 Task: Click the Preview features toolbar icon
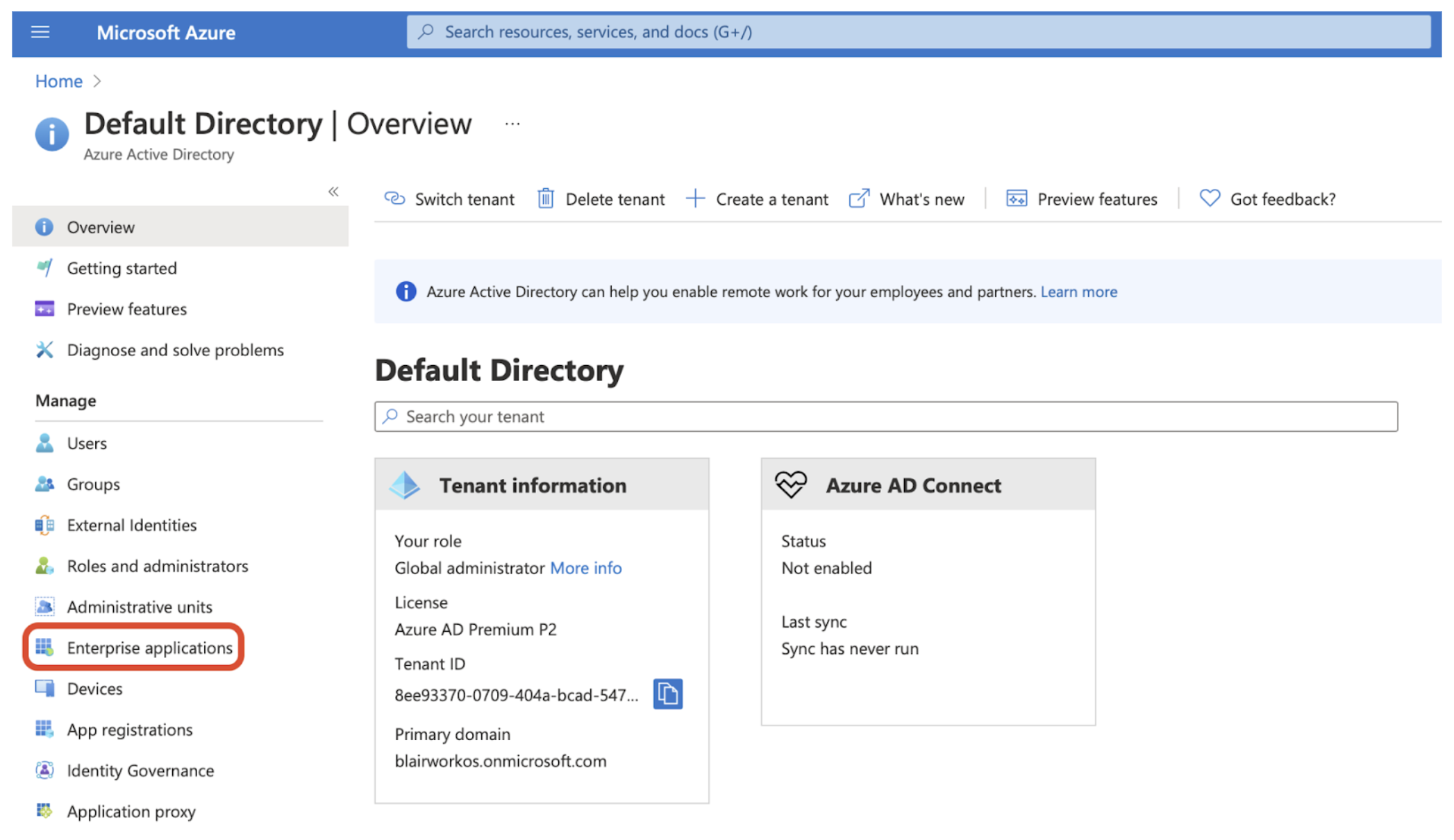coord(1017,199)
